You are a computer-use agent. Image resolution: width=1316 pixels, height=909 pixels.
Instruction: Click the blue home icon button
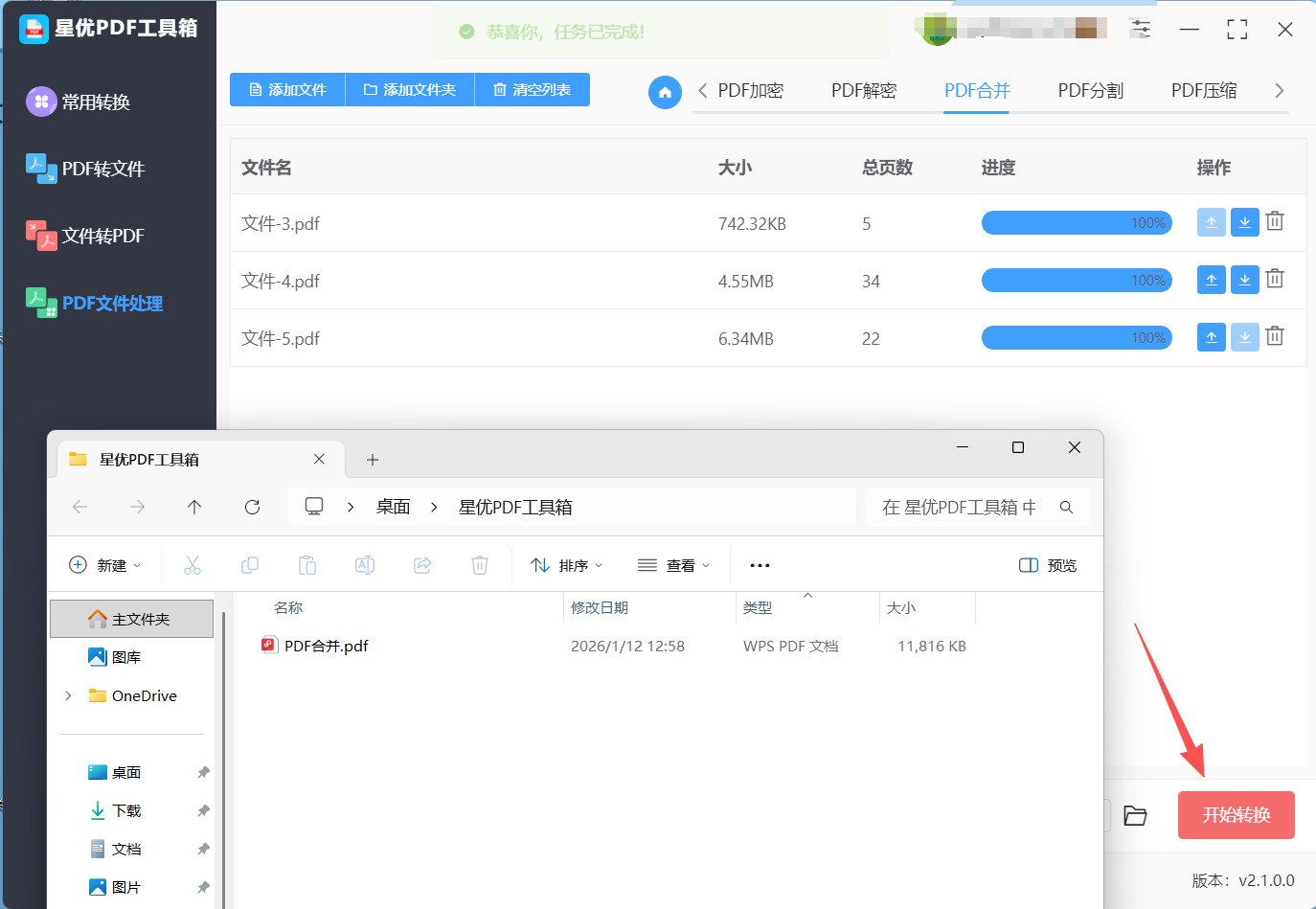click(x=665, y=92)
